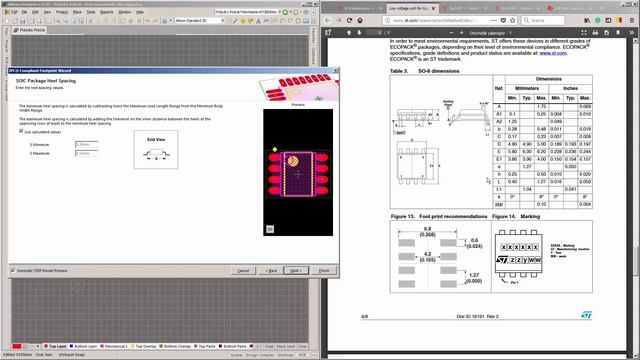
Task: Click the Mask Level button in Altium
Action: [286, 346]
